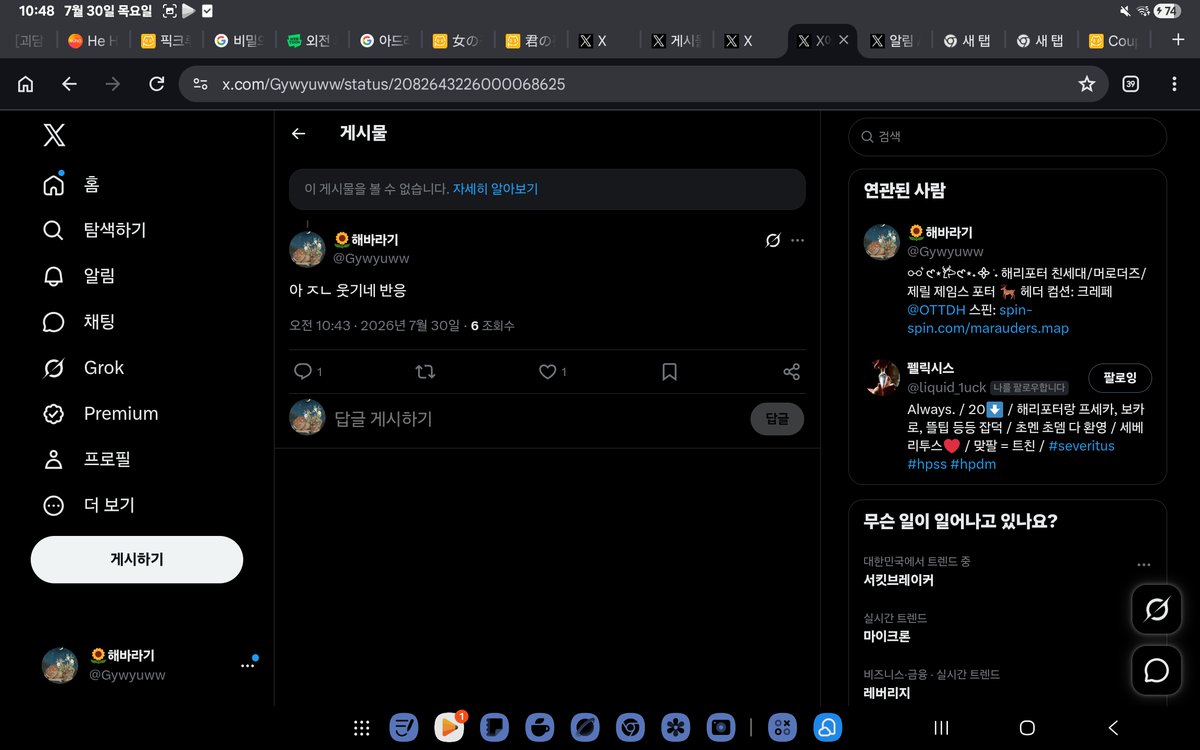Open a new tab with the plus
Screen dimensions: 1200x750
pos(1177,40)
